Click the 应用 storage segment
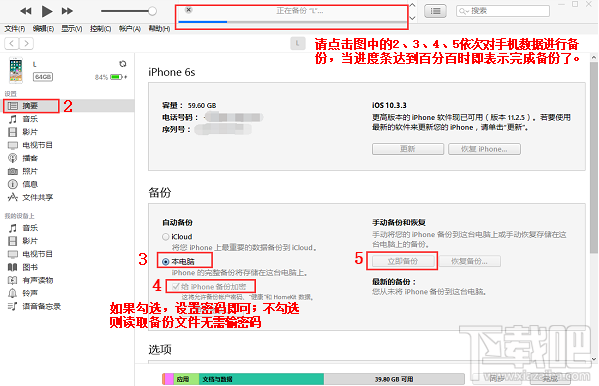This screenshot has height=386, width=599. (x=186, y=379)
